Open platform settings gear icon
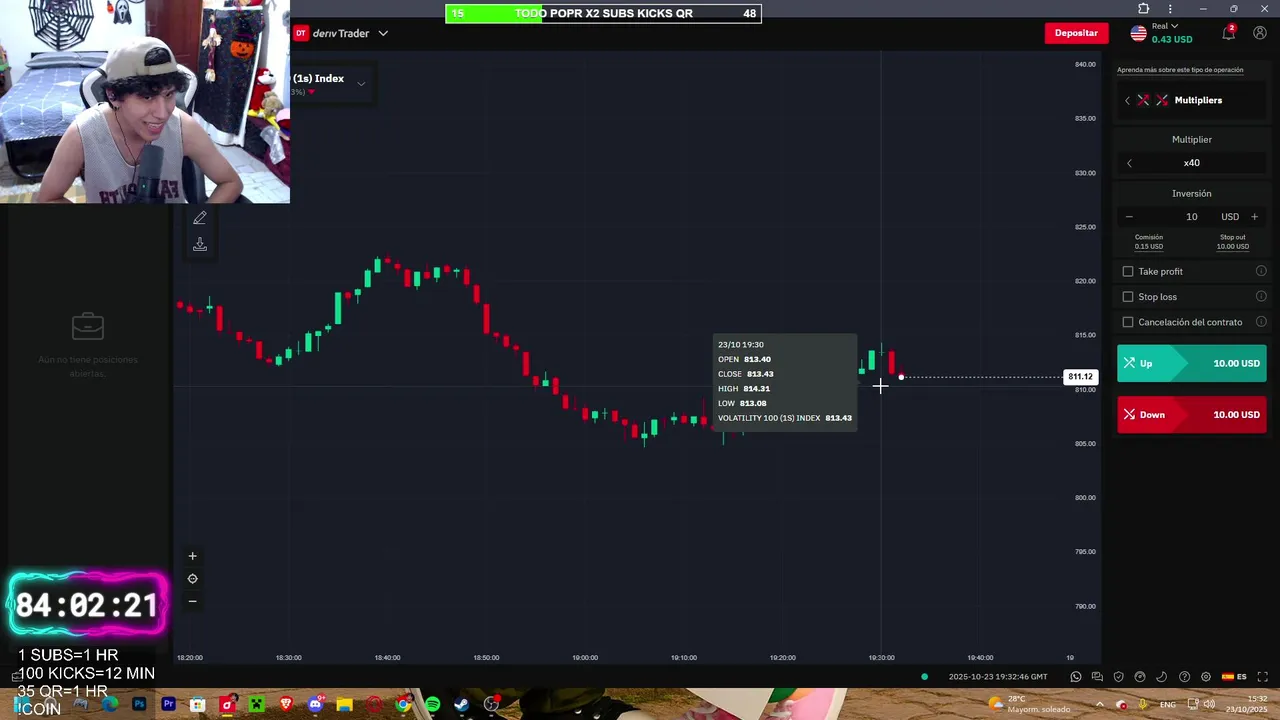 click(1206, 677)
